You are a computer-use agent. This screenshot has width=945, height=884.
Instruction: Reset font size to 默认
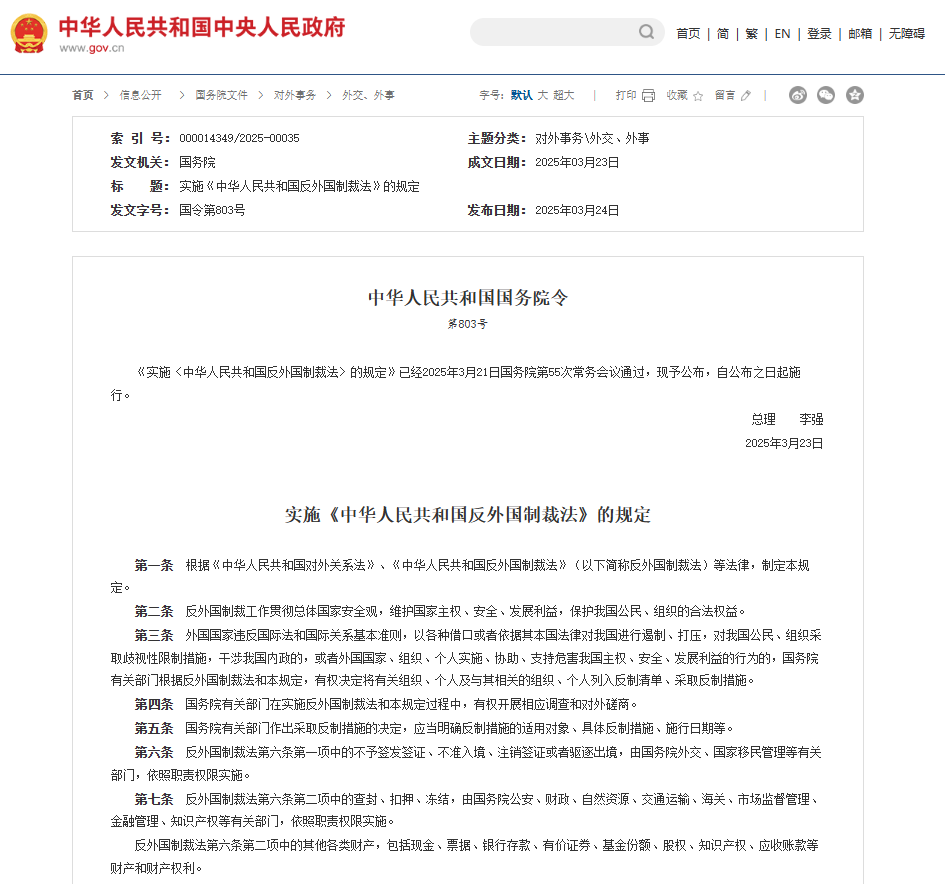(x=522, y=95)
